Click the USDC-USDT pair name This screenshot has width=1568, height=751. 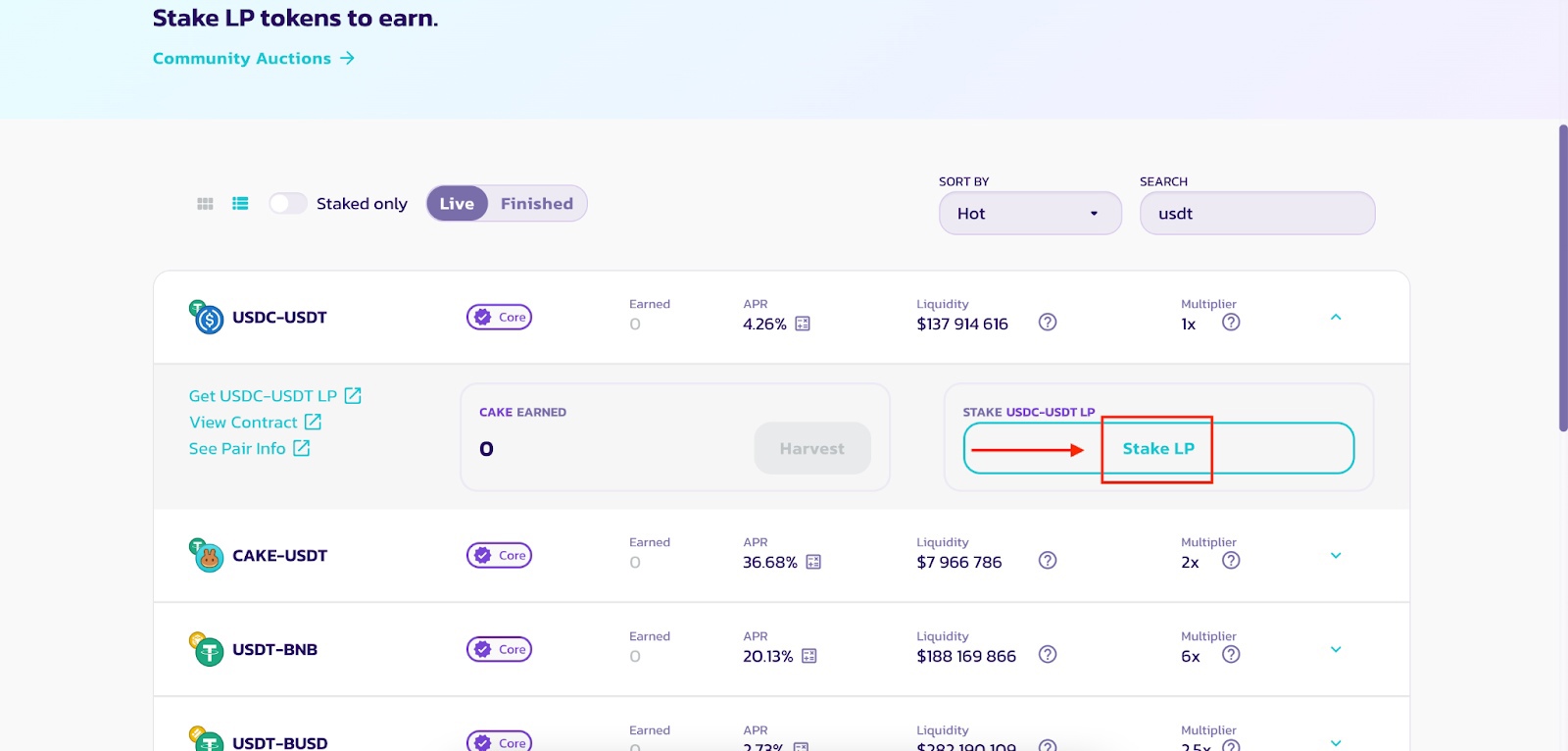[279, 318]
